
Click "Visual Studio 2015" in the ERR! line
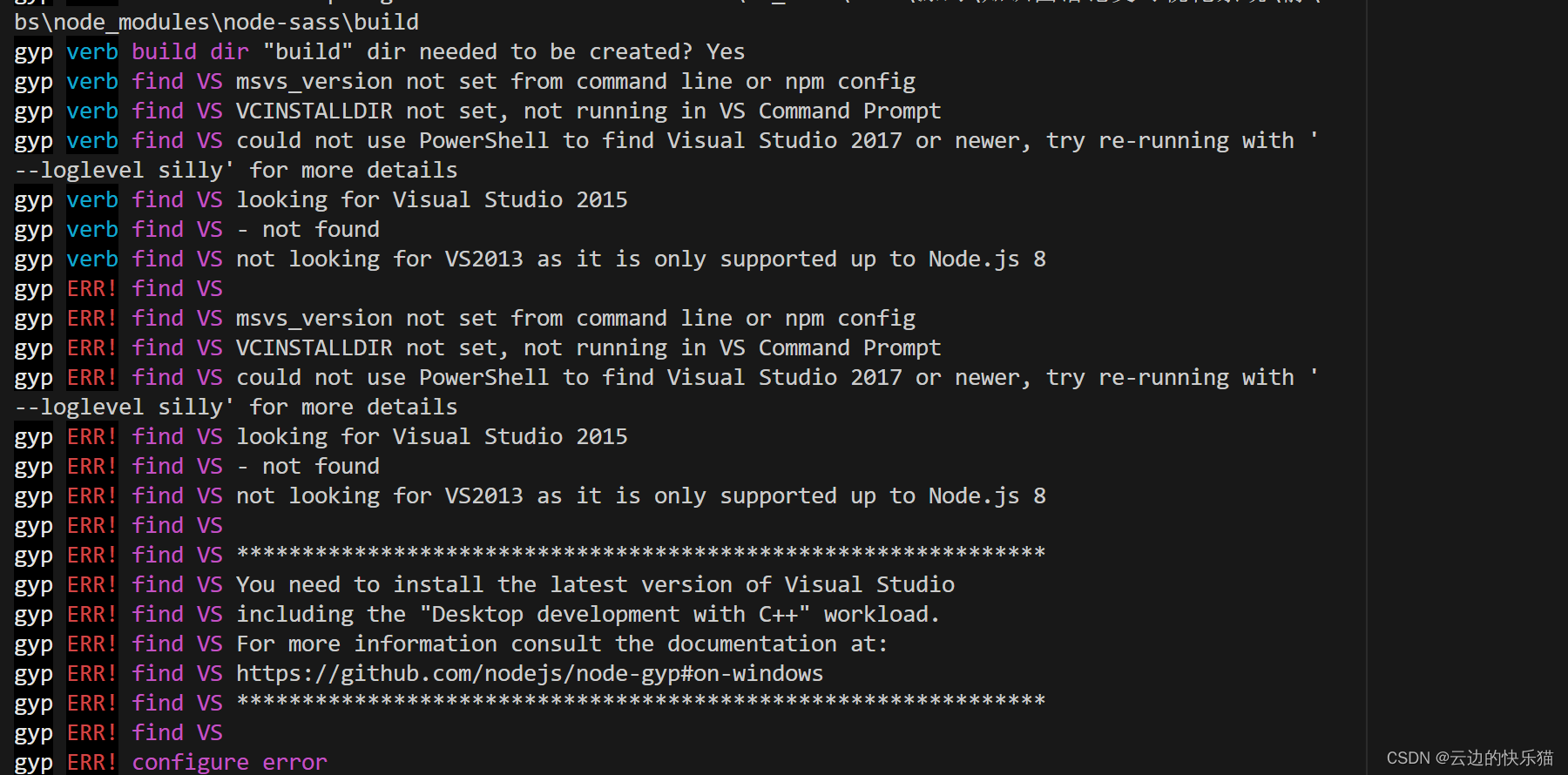510,436
